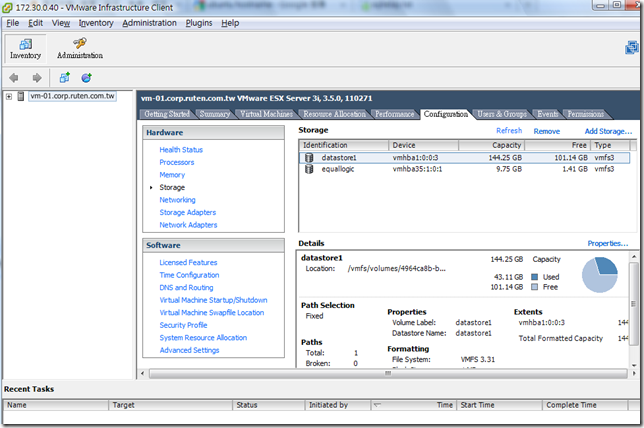Open the Network Adapters link
The width and height of the screenshot is (644, 428).
pyautogui.click(x=188, y=225)
